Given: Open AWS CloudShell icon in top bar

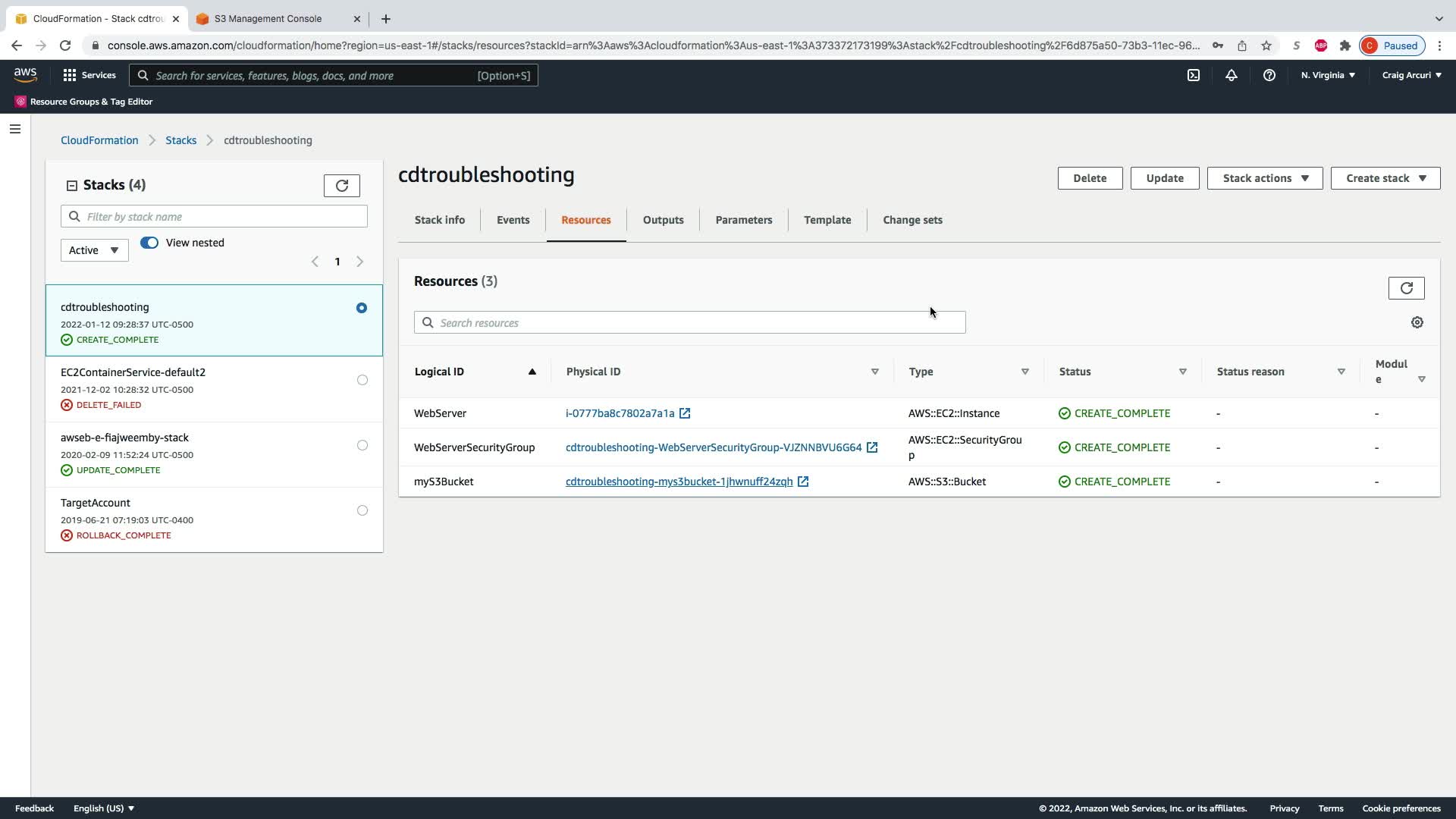Looking at the screenshot, I should pyautogui.click(x=1193, y=75).
